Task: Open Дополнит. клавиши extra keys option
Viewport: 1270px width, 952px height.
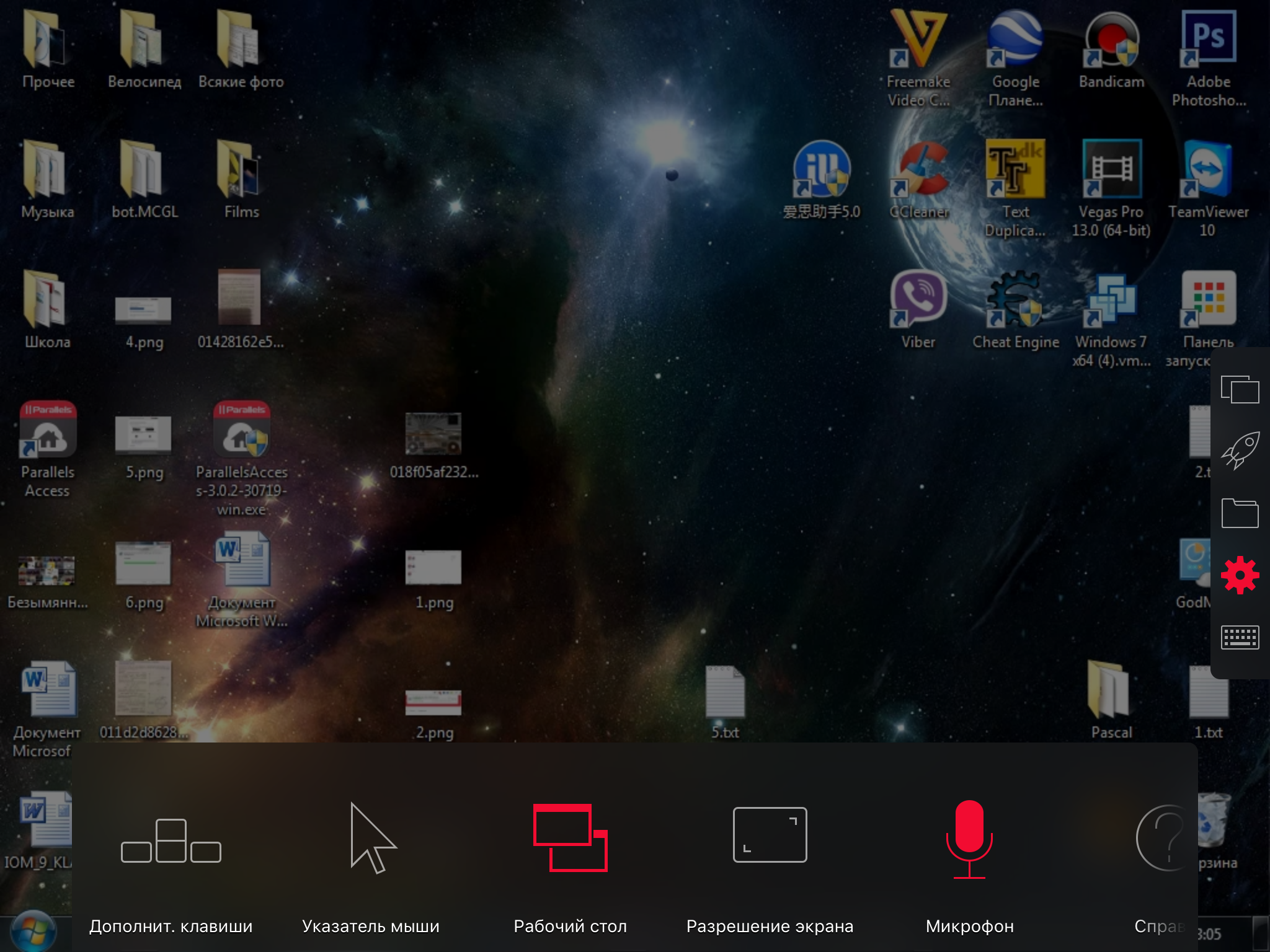Action: (171, 842)
